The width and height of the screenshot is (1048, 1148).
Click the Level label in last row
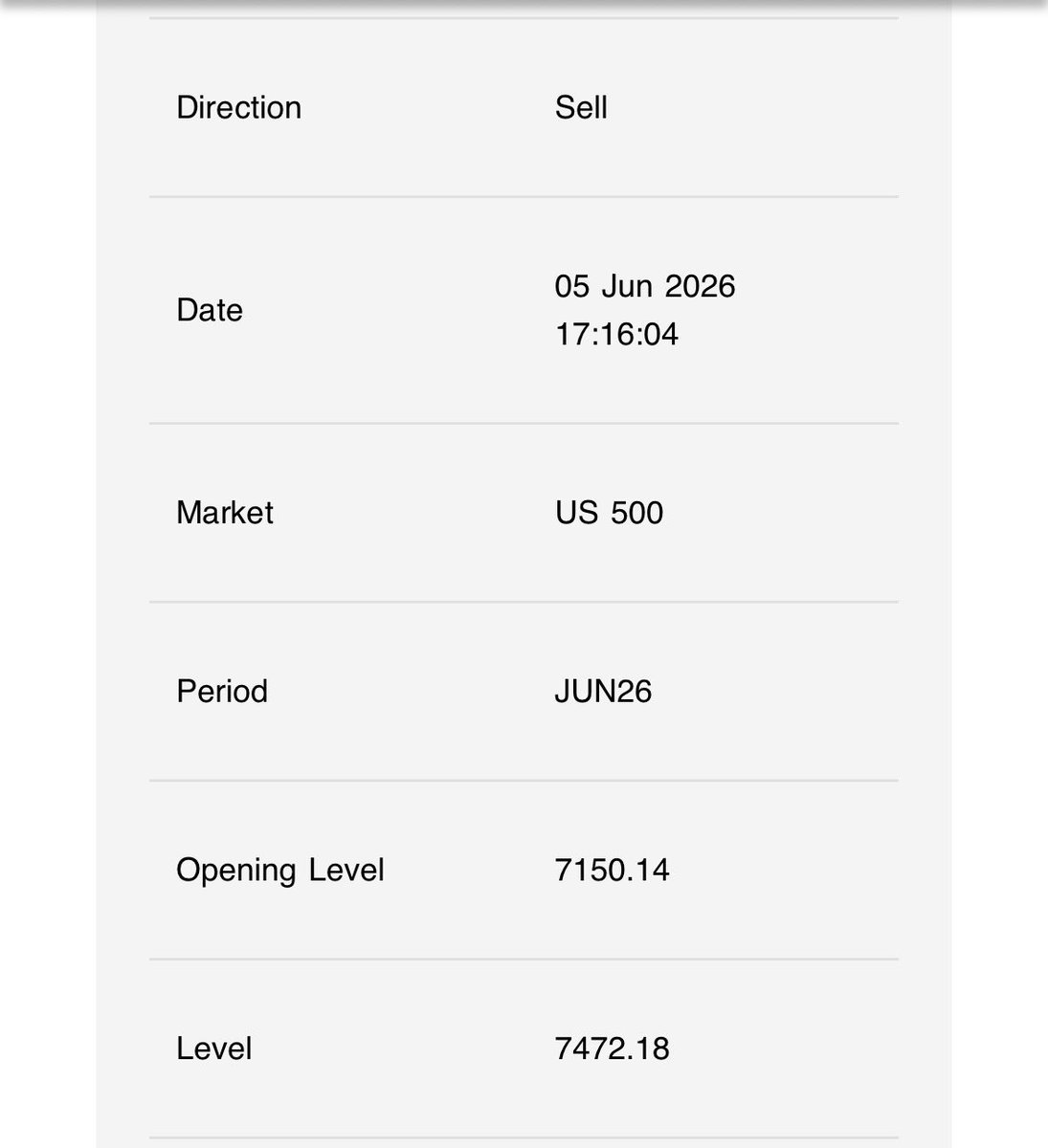point(214,1049)
